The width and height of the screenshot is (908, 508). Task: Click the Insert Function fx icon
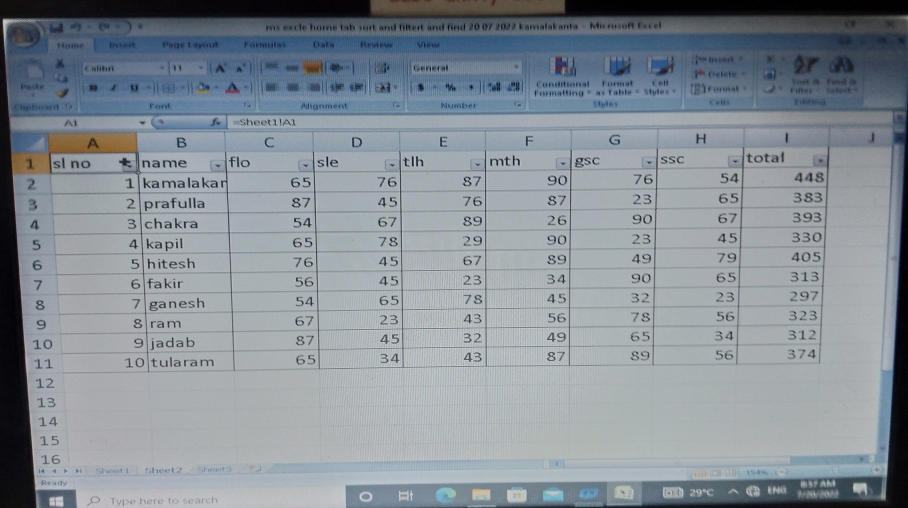214,122
